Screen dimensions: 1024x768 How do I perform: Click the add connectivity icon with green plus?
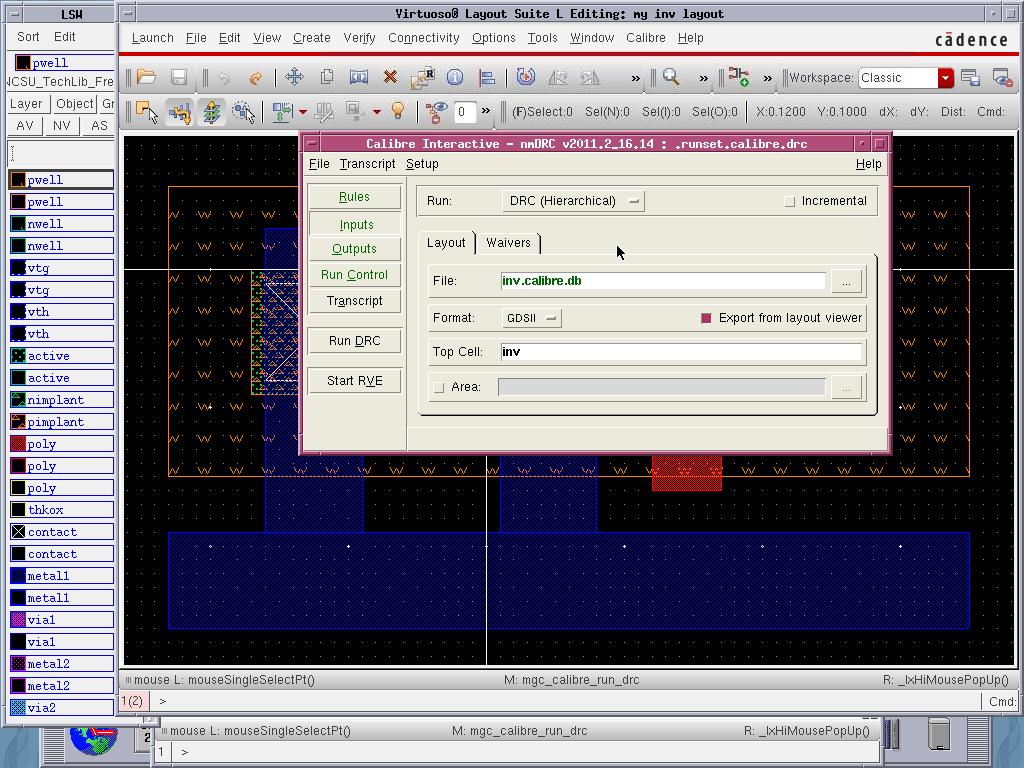pyautogui.click(x=739, y=77)
